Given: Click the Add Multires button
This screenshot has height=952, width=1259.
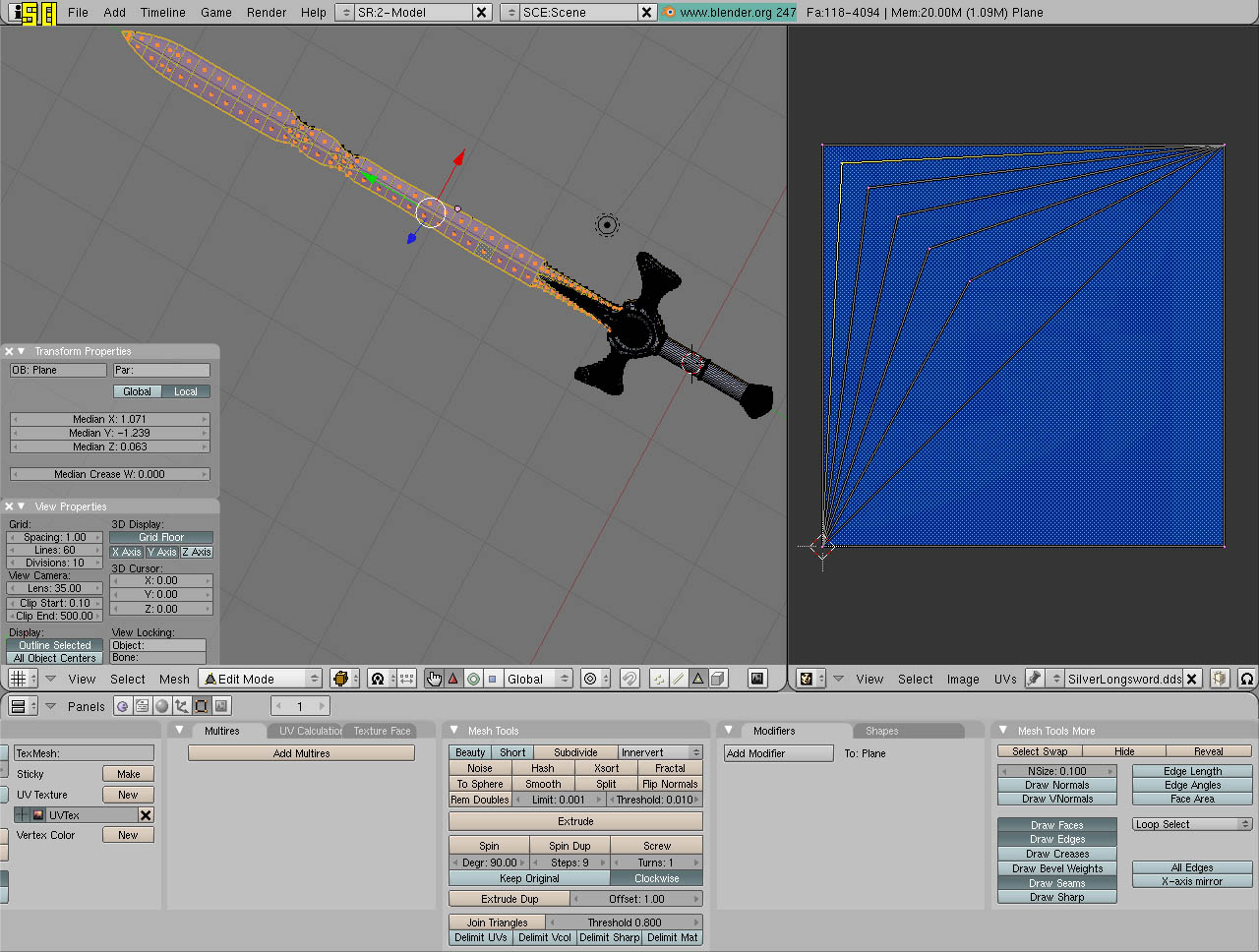Looking at the screenshot, I should 301,753.
